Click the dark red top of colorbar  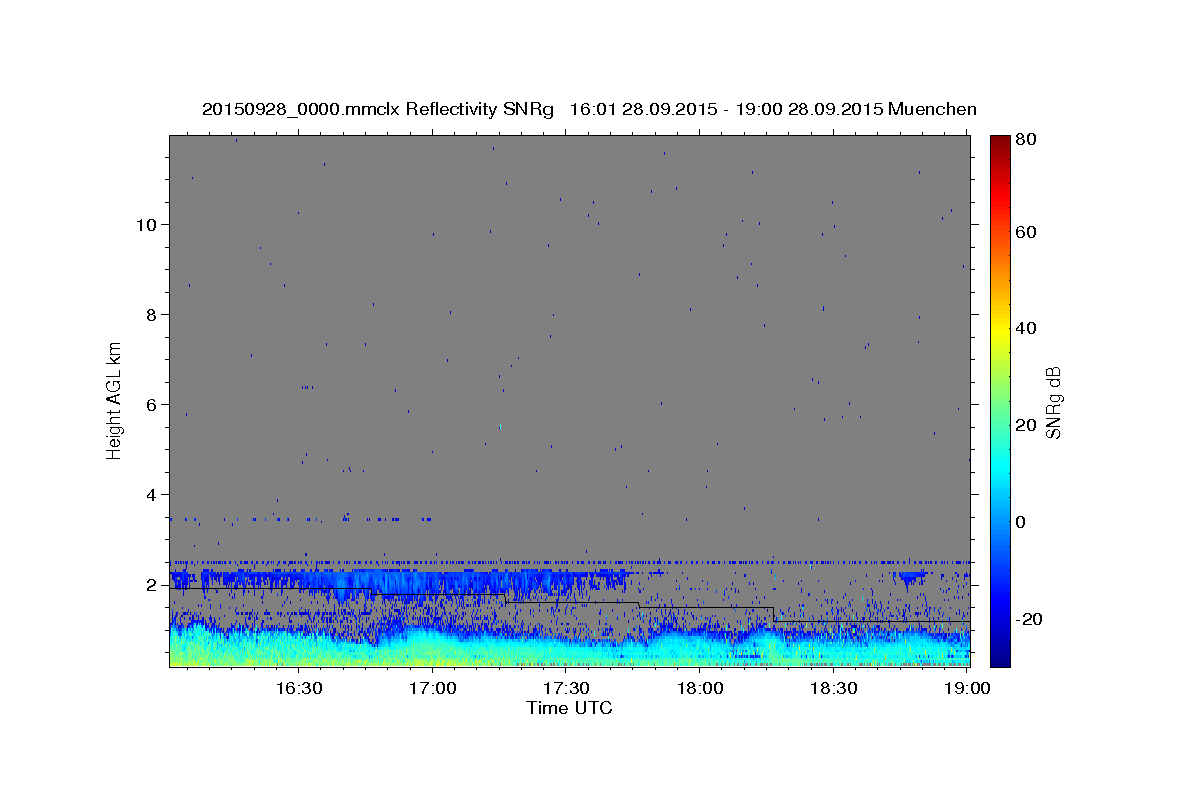[1000, 145]
